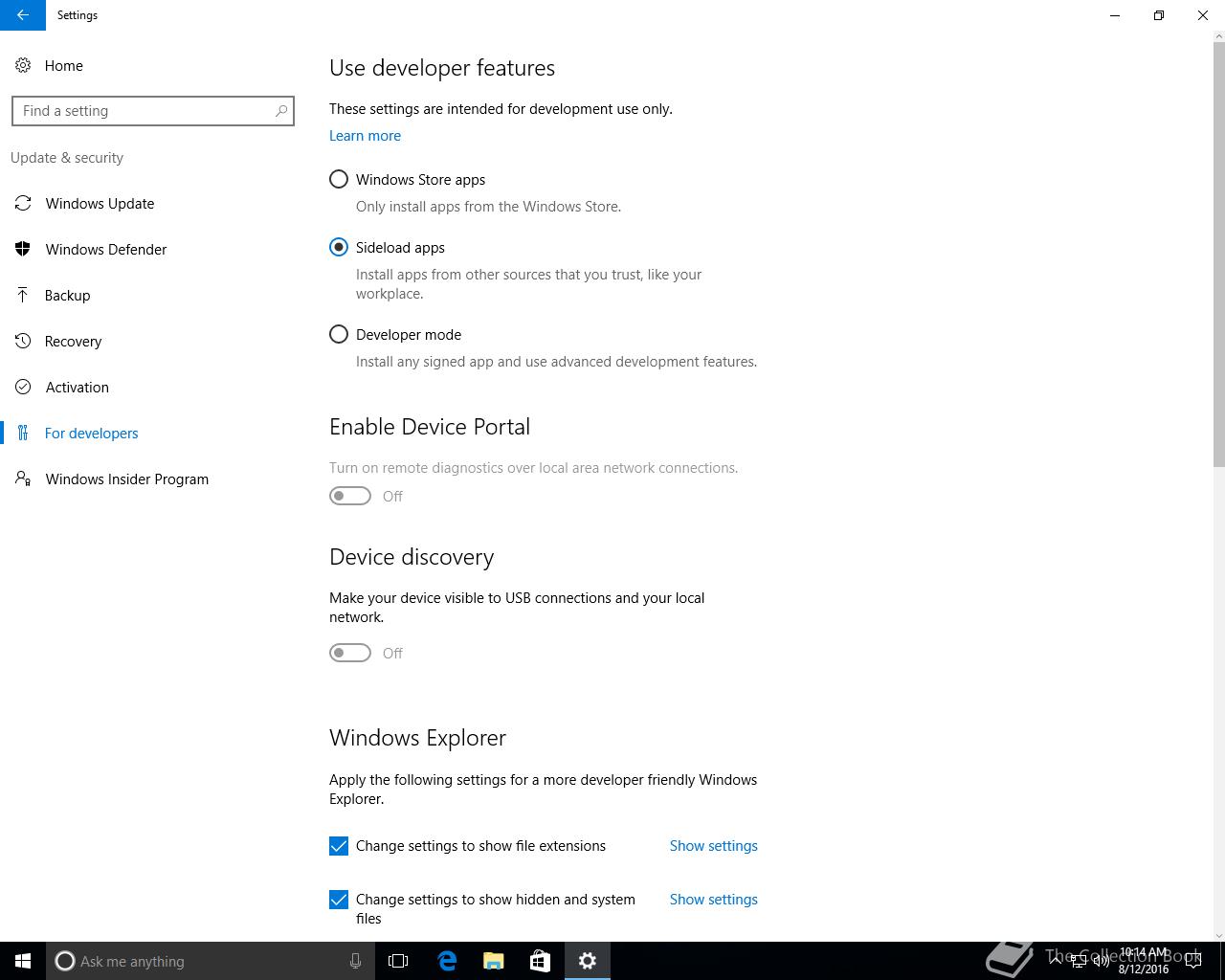Open Windows Store from taskbar
This screenshot has width=1225, height=980.
(540, 961)
